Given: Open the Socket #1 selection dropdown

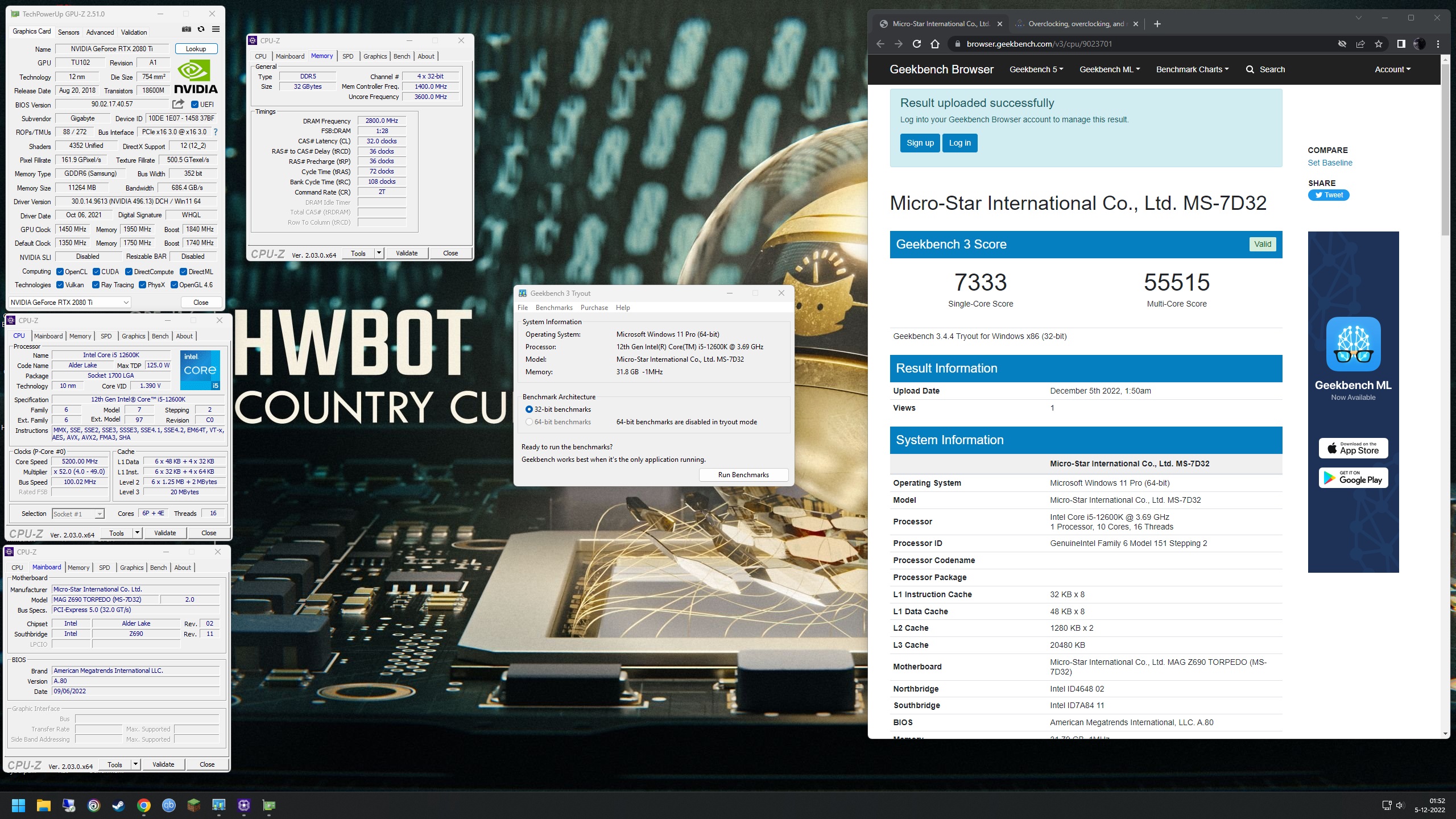Looking at the screenshot, I should (78, 514).
